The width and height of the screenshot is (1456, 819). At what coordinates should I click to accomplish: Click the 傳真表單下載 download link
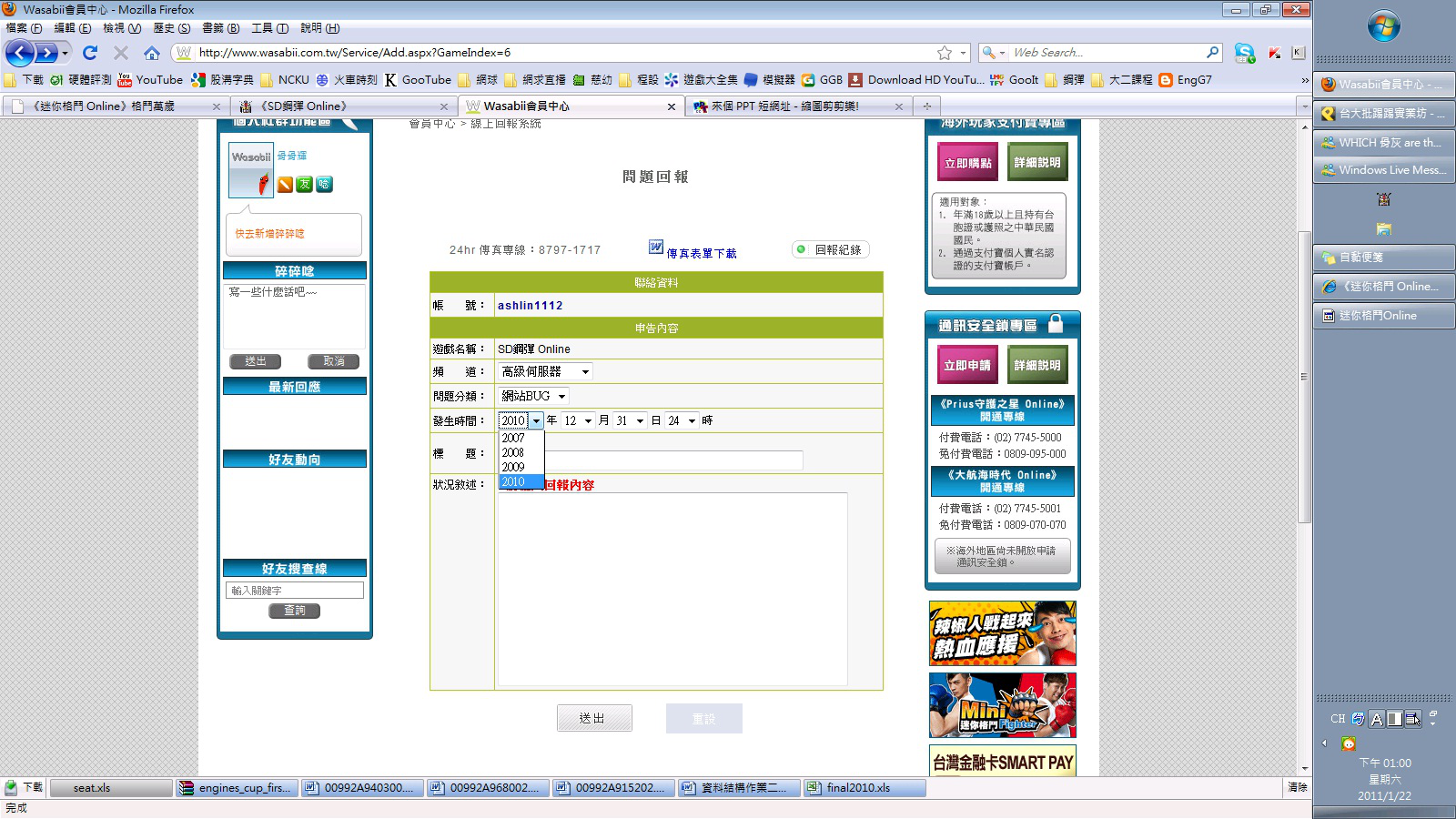[x=702, y=253]
